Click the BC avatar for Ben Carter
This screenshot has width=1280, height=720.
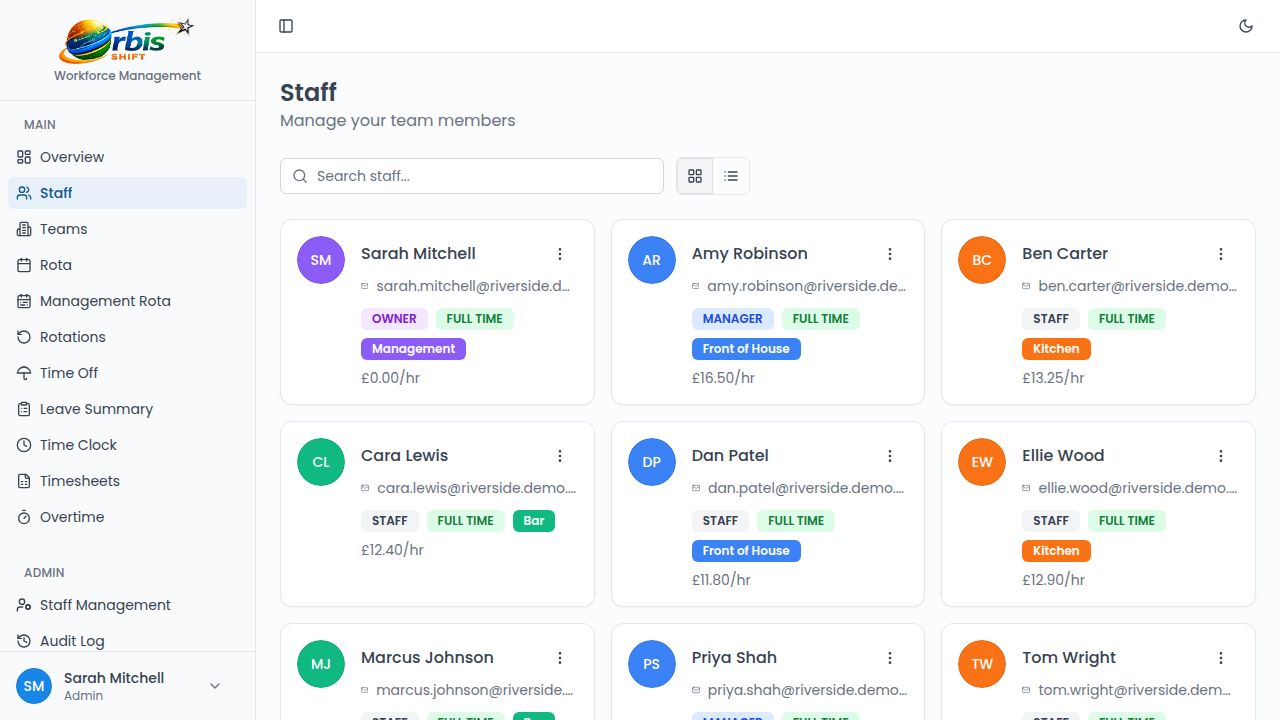click(x=982, y=260)
